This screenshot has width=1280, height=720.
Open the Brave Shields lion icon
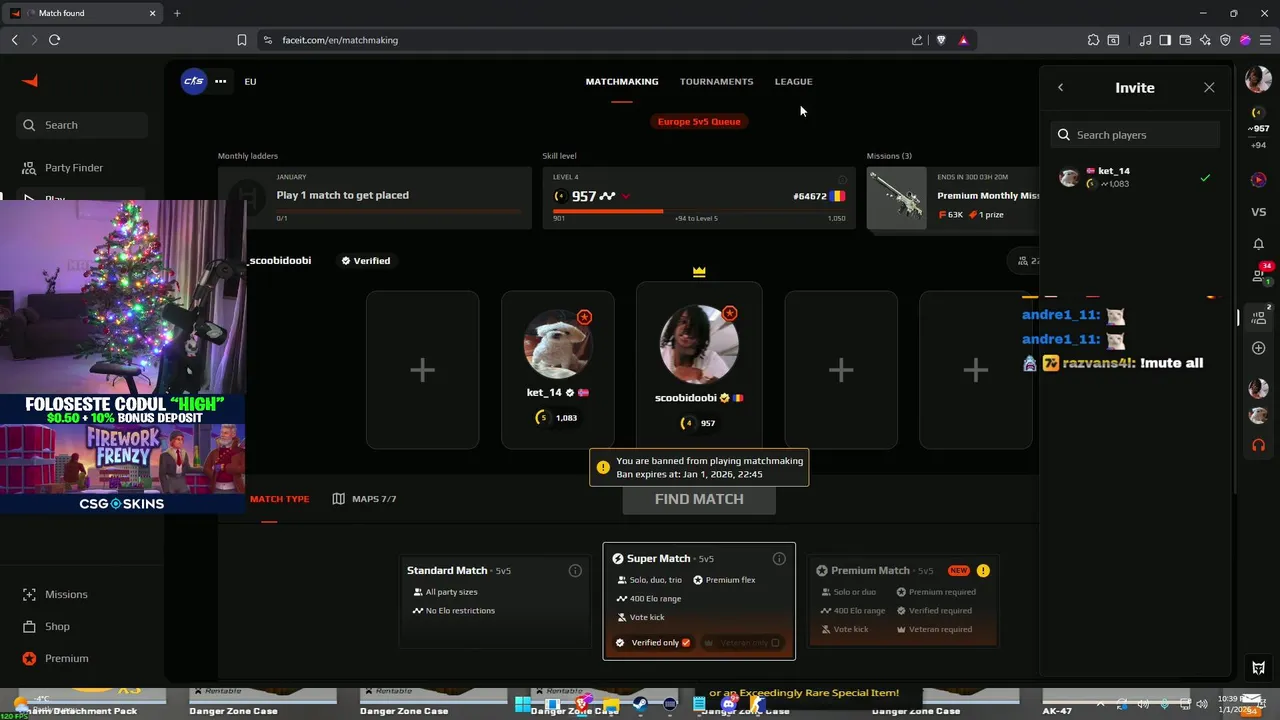click(x=941, y=40)
